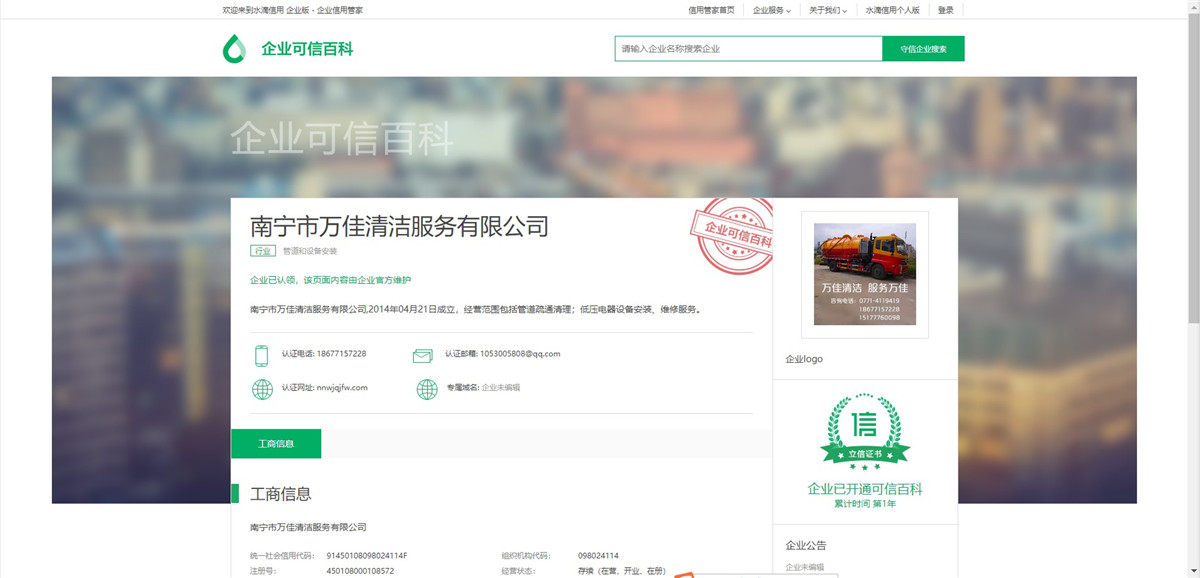Click 登录 to sign in
The image size is (1200, 578).
[x=946, y=10]
